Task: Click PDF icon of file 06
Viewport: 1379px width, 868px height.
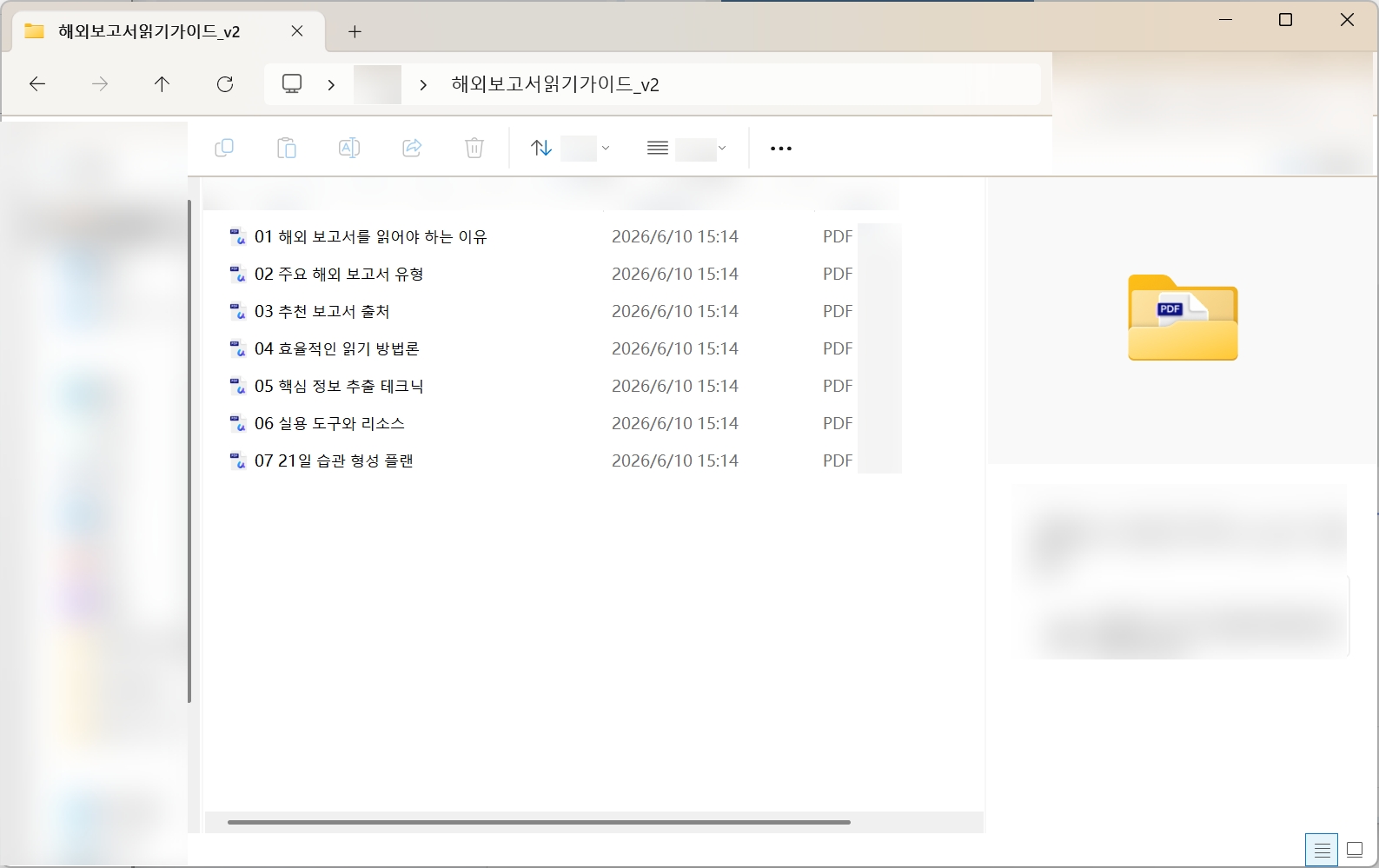Action: 237,423
